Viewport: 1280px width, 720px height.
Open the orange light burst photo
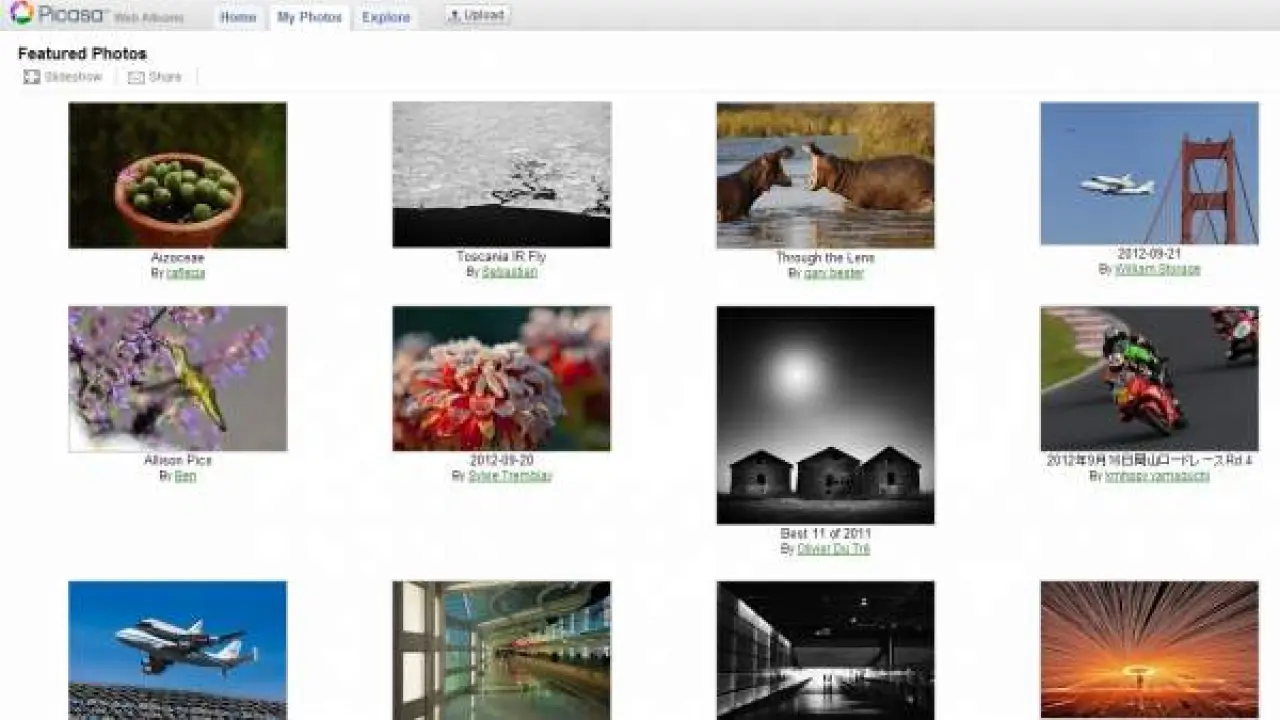tap(1149, 649)
